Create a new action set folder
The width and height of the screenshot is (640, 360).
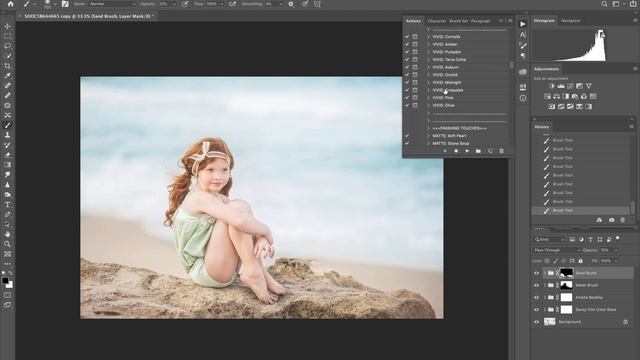tap(478, 151)
